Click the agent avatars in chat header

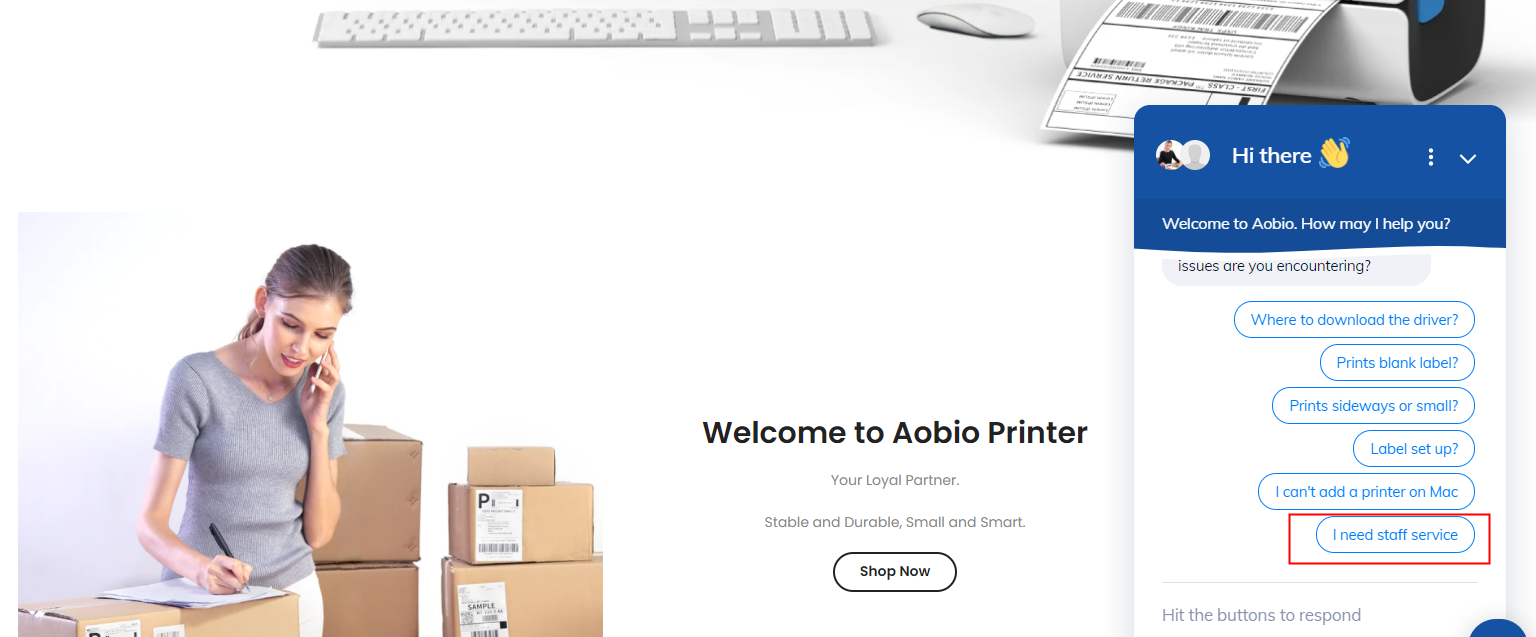click(x=1183, y=155)
